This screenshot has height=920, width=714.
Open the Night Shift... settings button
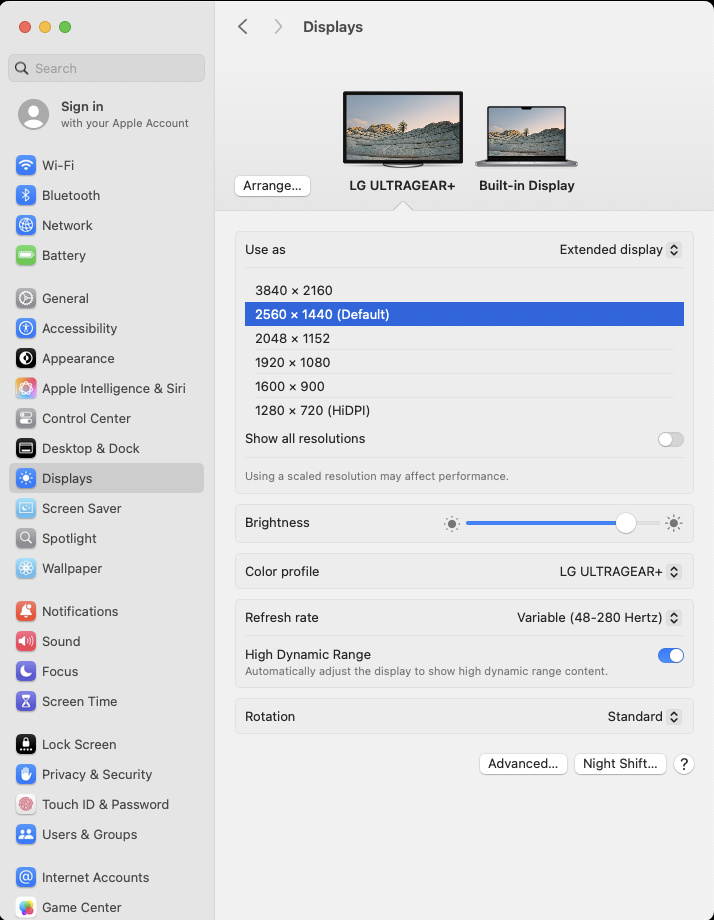pyautogui.click(x=620, y=764)
